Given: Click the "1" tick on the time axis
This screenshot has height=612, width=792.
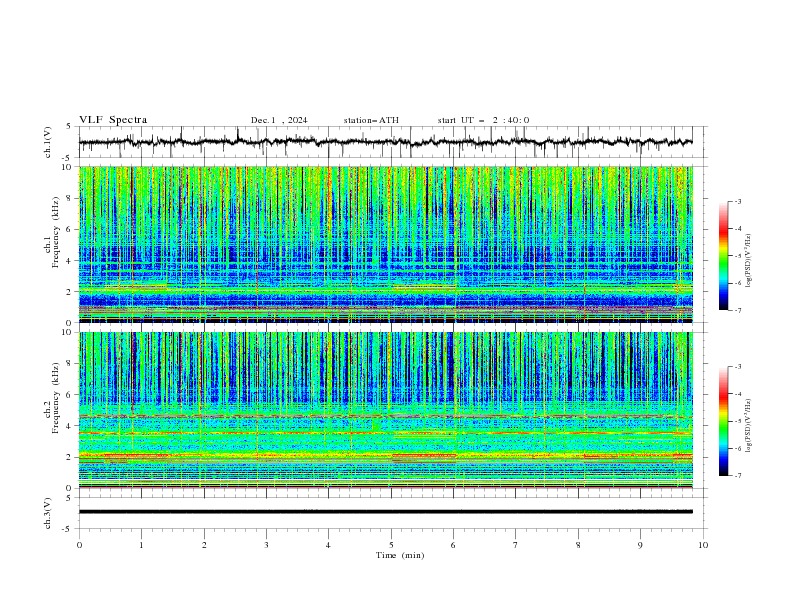Looking at the screenshot, I should [141, 545].
